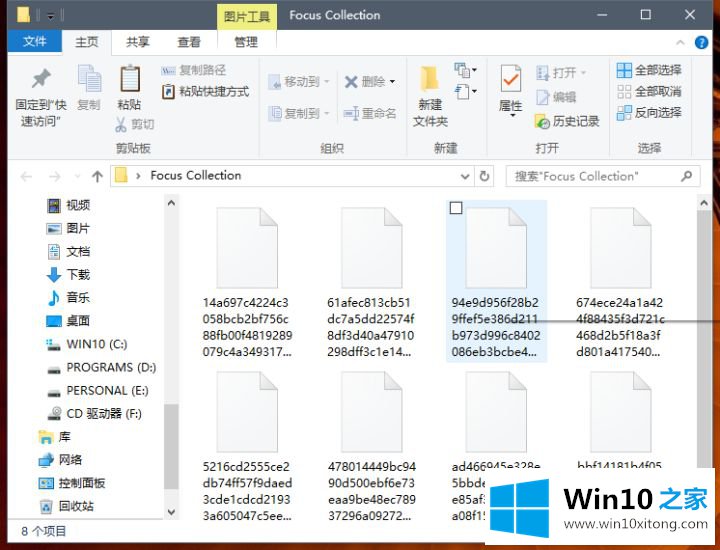720x550 pixels.
Task: Select file 14a697c4224c3
Action: click(247, 282)
